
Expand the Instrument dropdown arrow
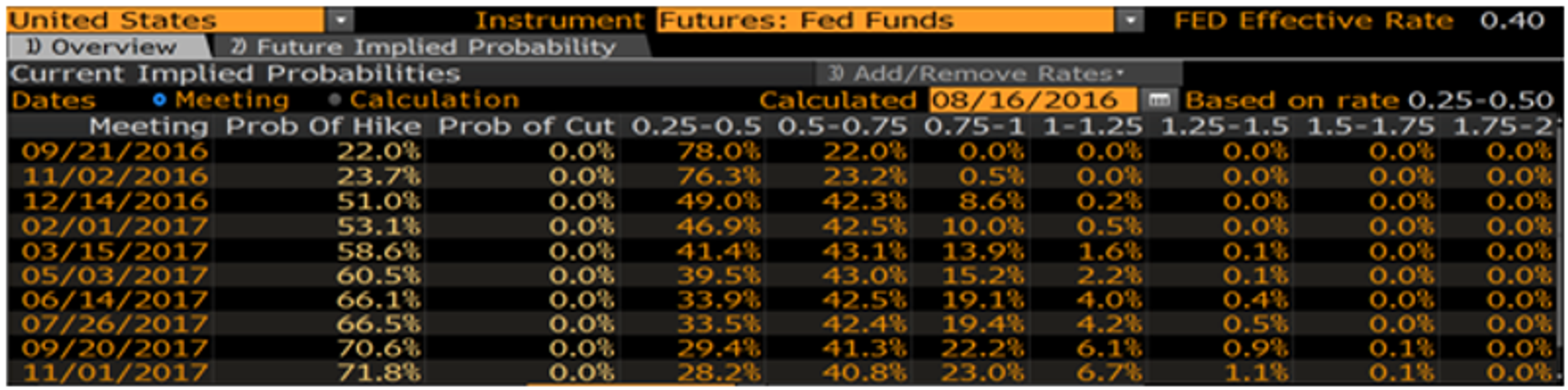point(1130,20)
